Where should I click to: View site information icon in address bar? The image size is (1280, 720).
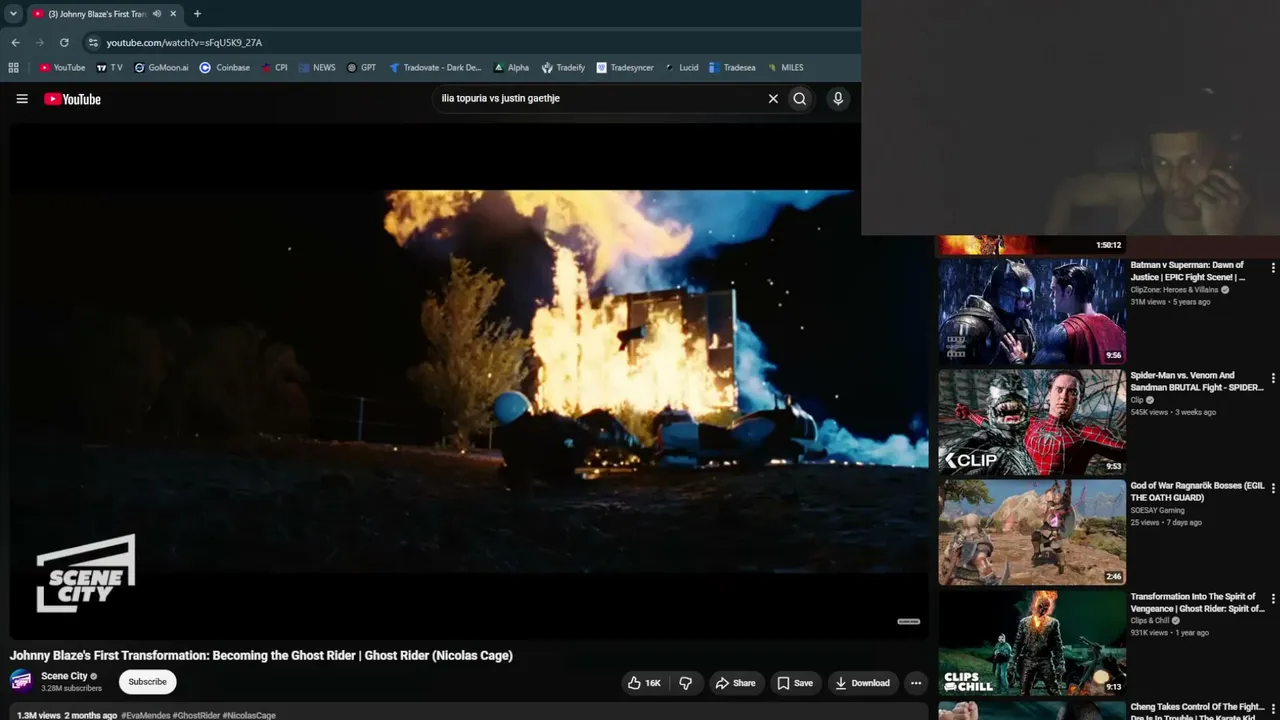pyautogui.click(x=93, y=43)
